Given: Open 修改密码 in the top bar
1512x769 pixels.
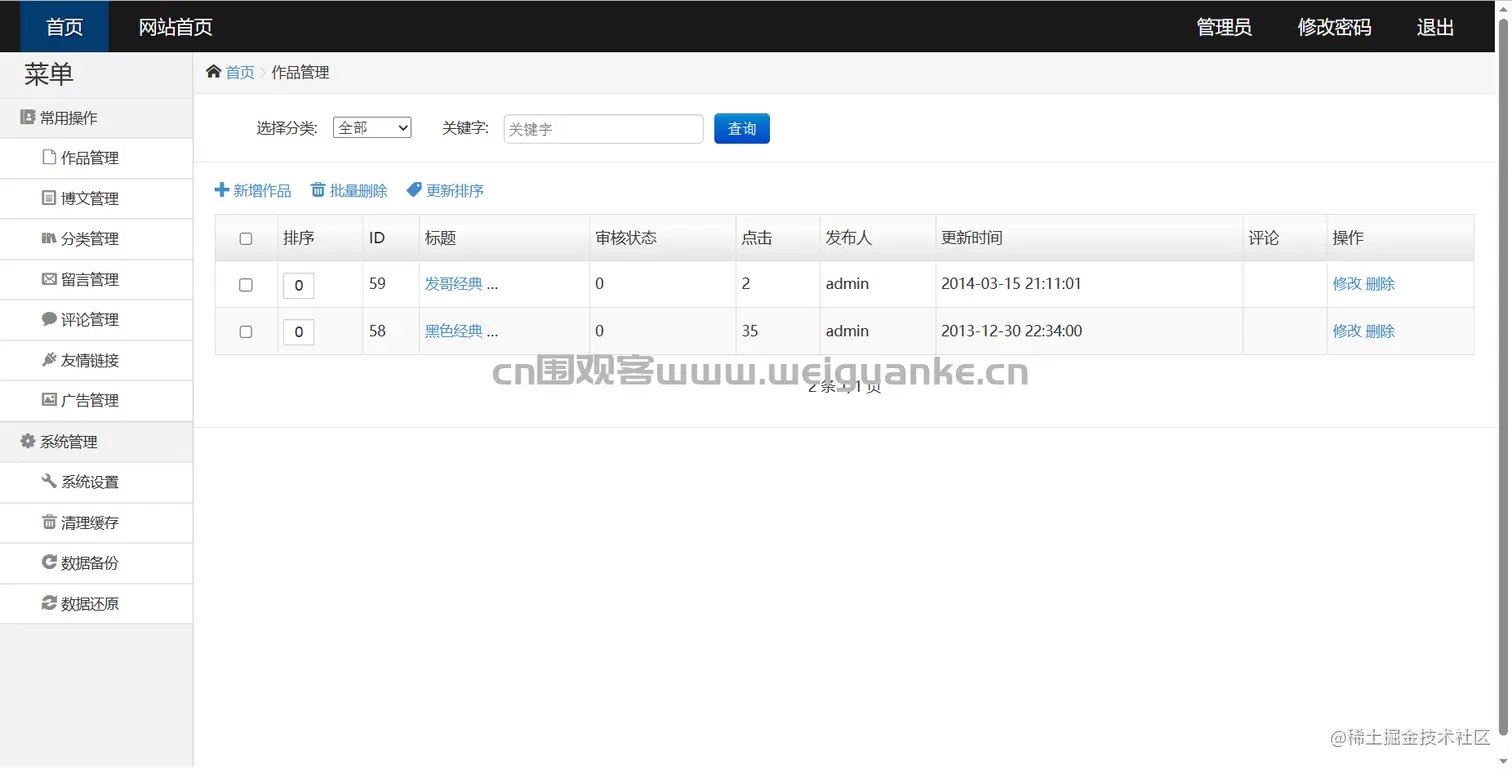Looking at the screenshot, I should point(1334,27).
